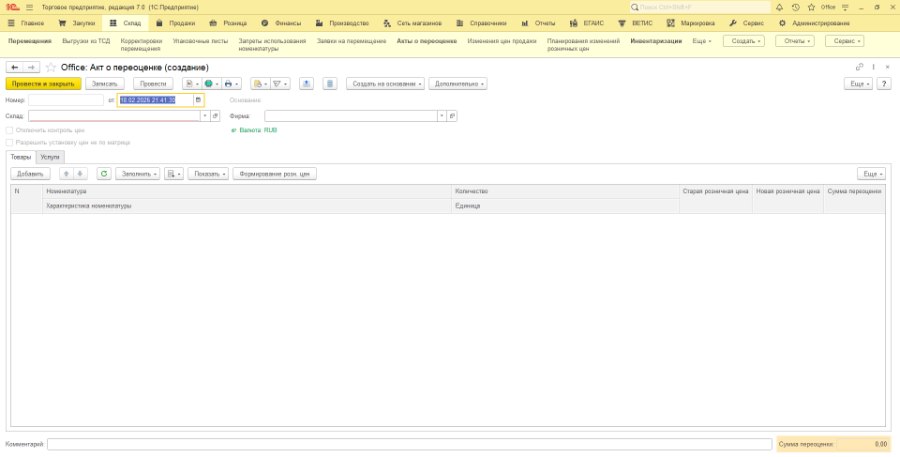
Task: Open the title bar settings menu icon
Action: pyautogui.click(x=845, y=7)
